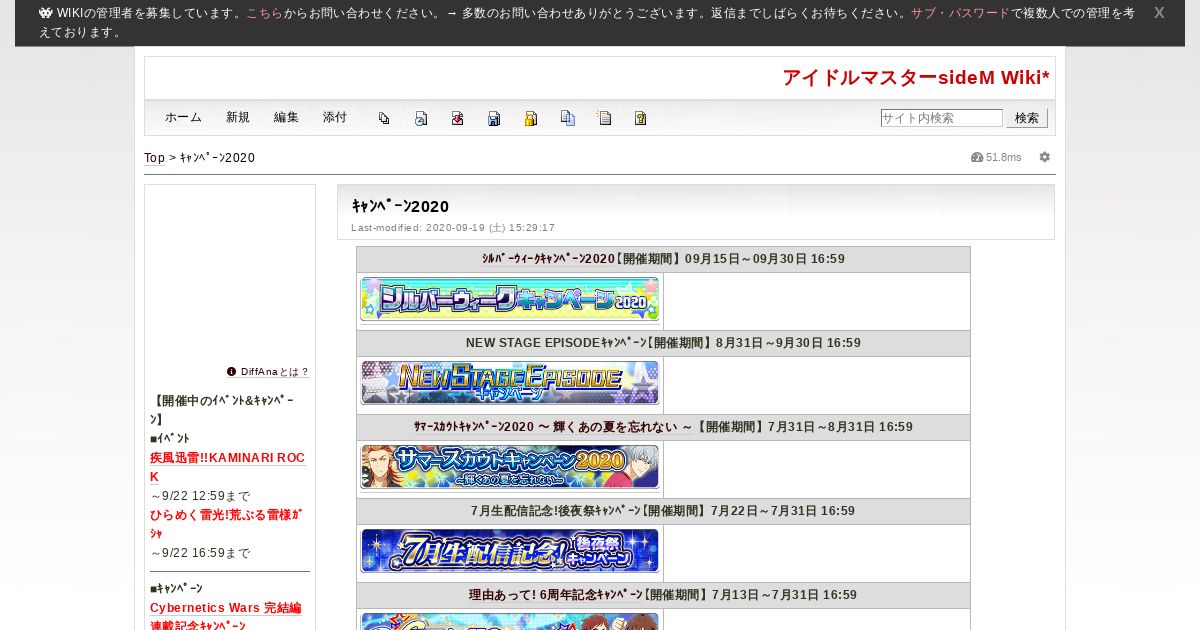The height and width of the screenshot is (630, 1200).
Task: Click the シルバーウィークキャンペーン2020 header link
Action: click(x=548, y=259)
